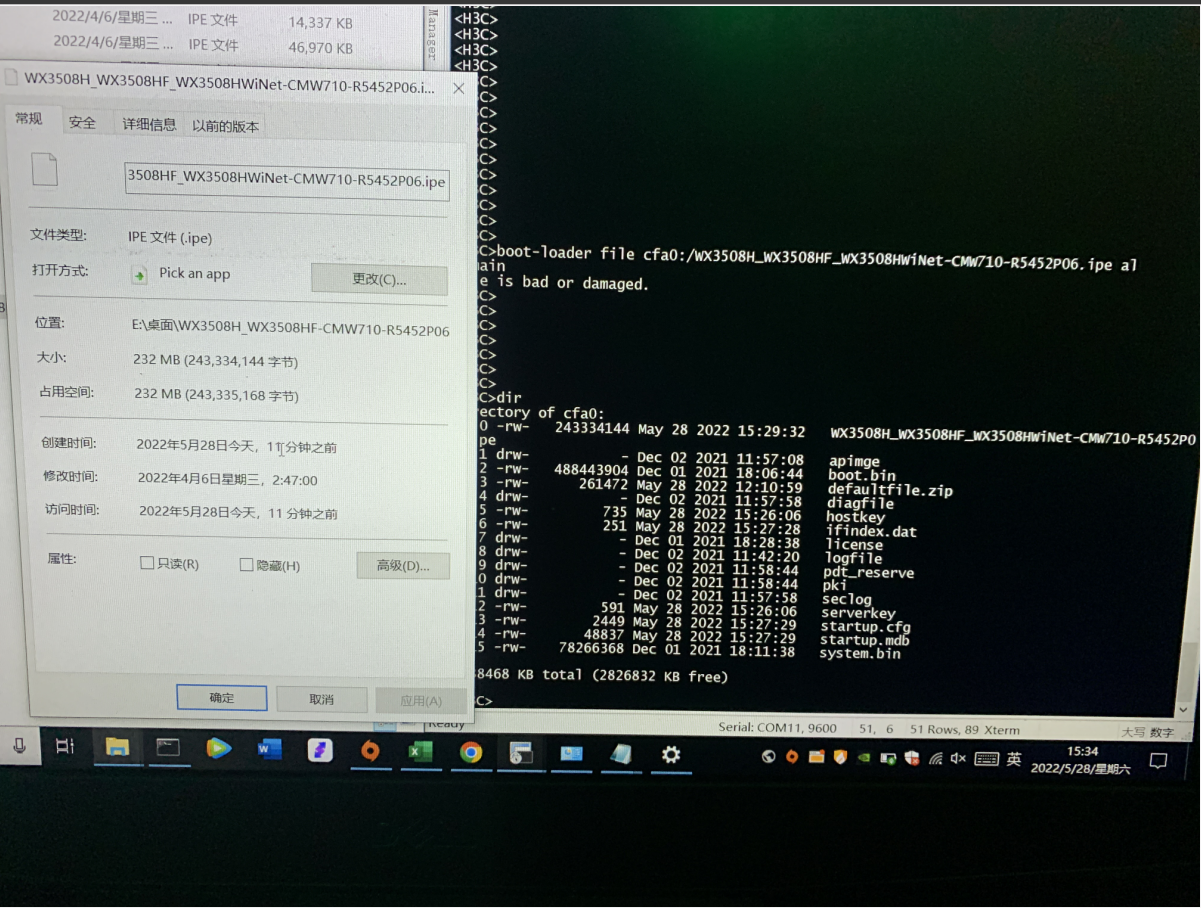Viewport: 1201px width, 908px height.
Task: Click serverkey in directory listing
Action: (x=859, y=613)
